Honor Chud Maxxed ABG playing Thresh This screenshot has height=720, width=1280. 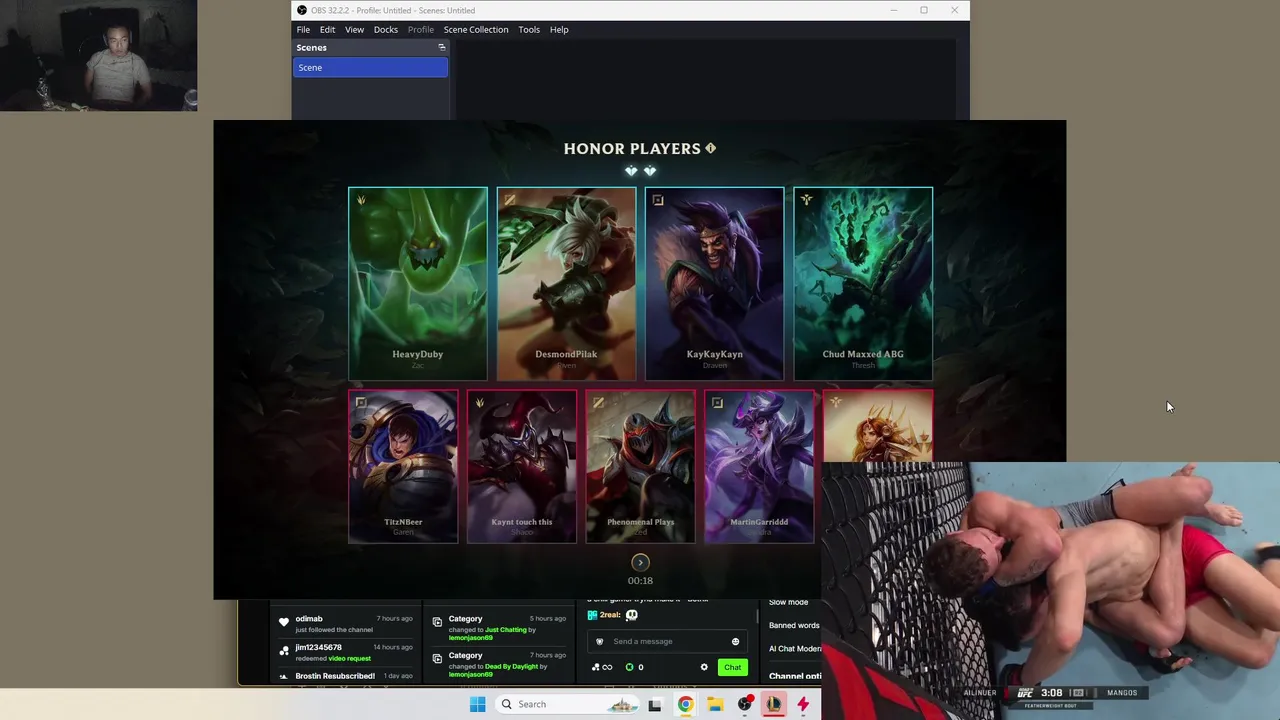tap(863, 284)
